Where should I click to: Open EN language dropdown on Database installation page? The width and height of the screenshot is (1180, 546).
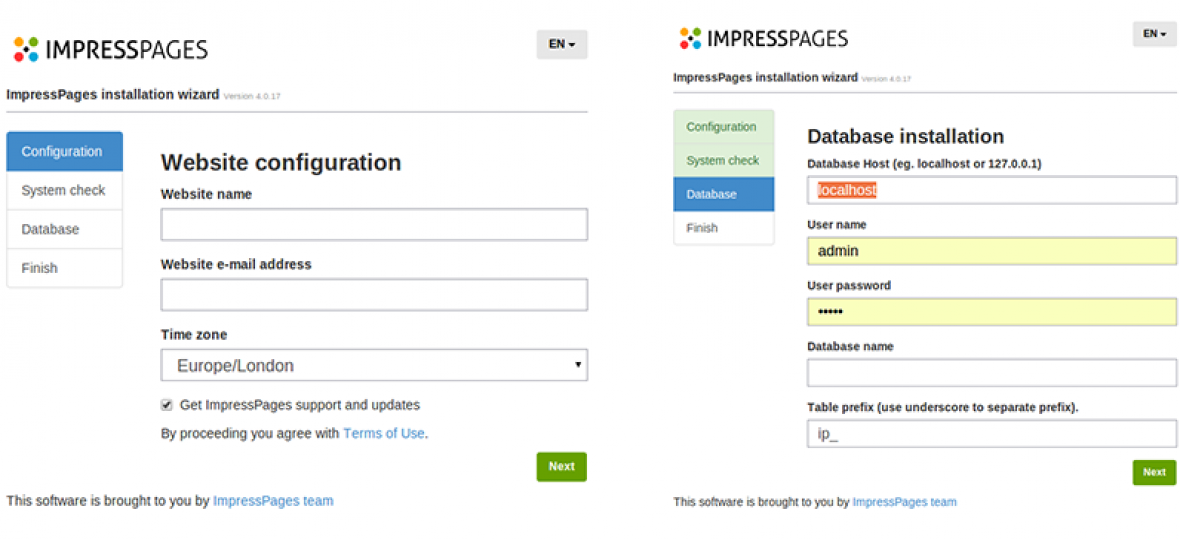[1154, 34]
